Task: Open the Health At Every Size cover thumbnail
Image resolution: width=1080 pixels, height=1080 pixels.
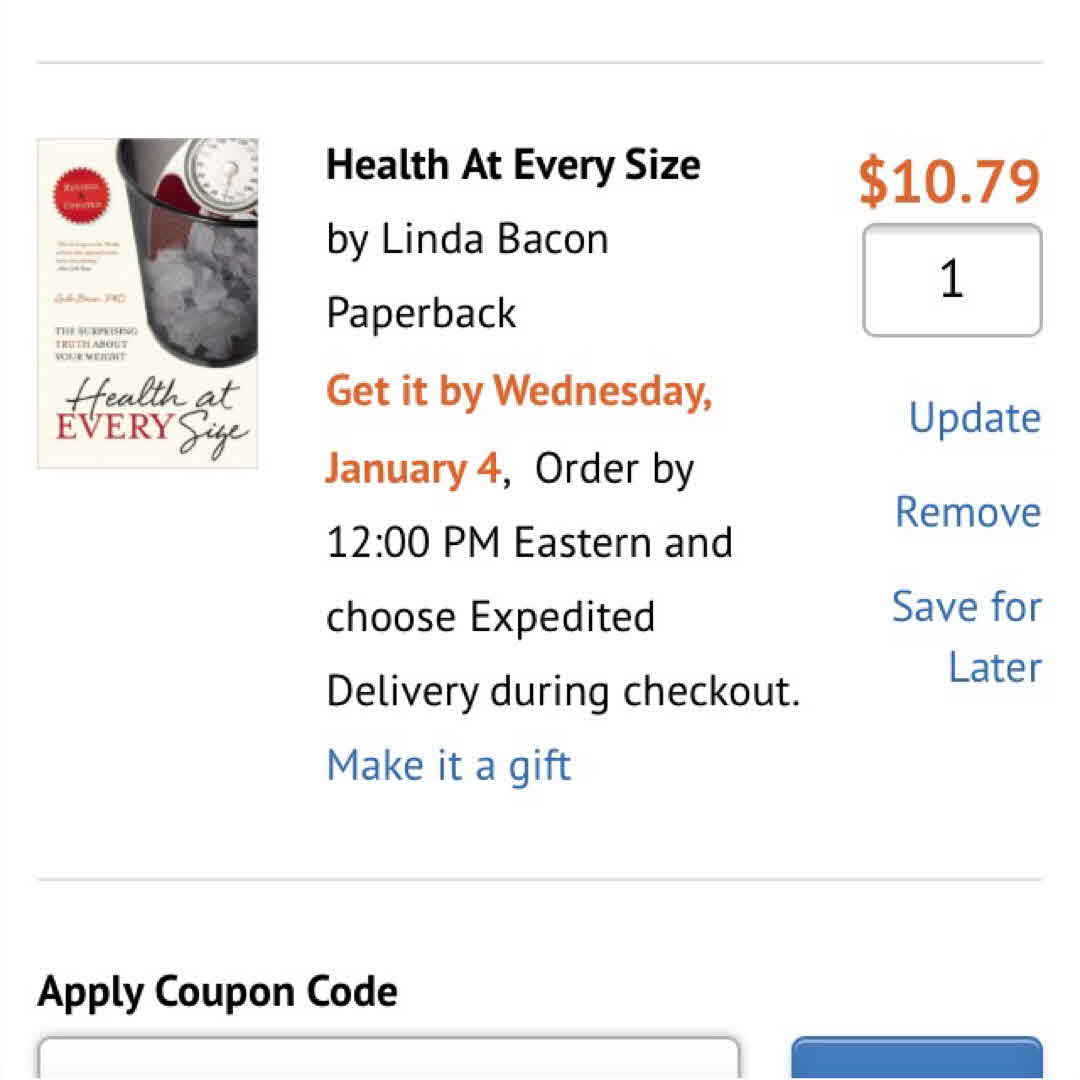Action: pos(148,303)
